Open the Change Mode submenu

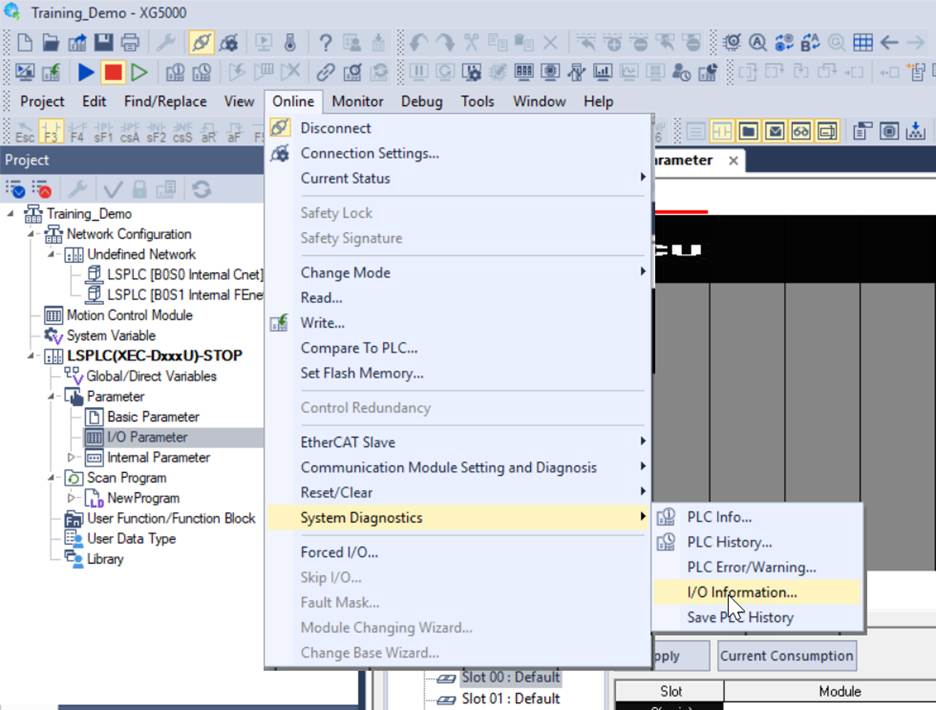[458, 273]
